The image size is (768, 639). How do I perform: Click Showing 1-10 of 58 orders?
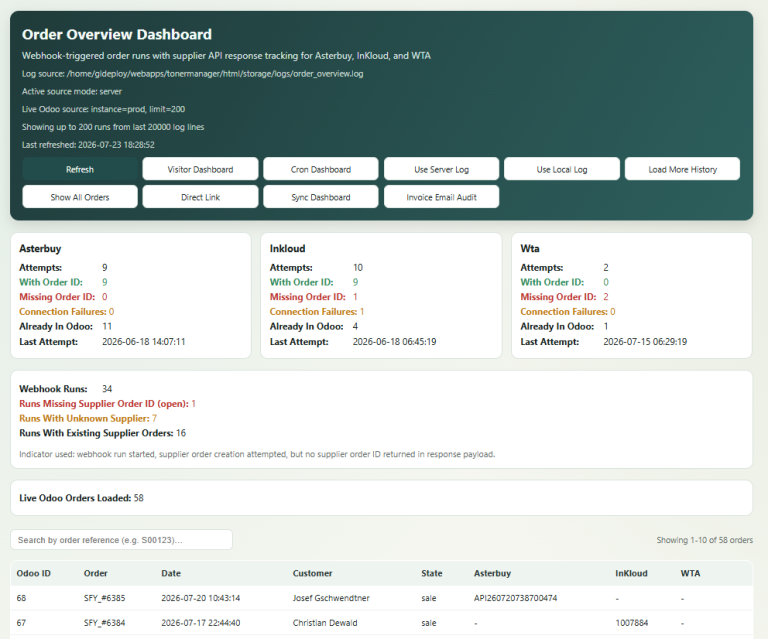[x=704, y=540]
